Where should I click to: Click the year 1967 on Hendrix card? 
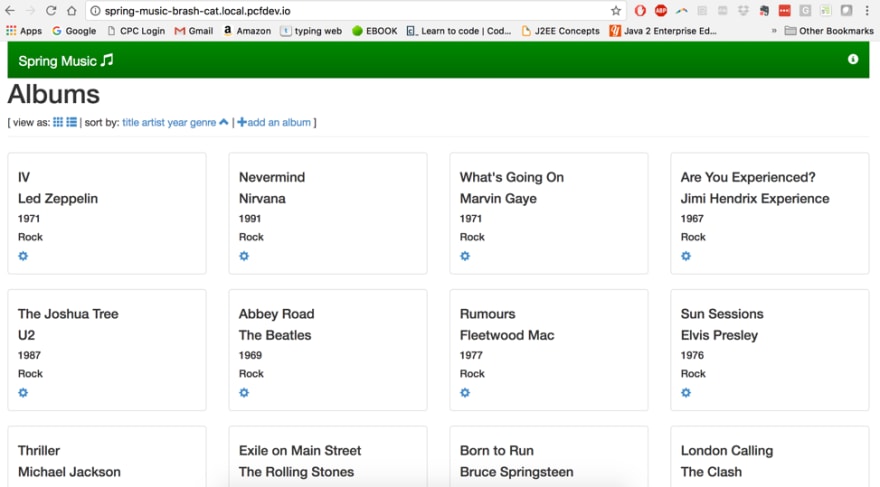692,219
